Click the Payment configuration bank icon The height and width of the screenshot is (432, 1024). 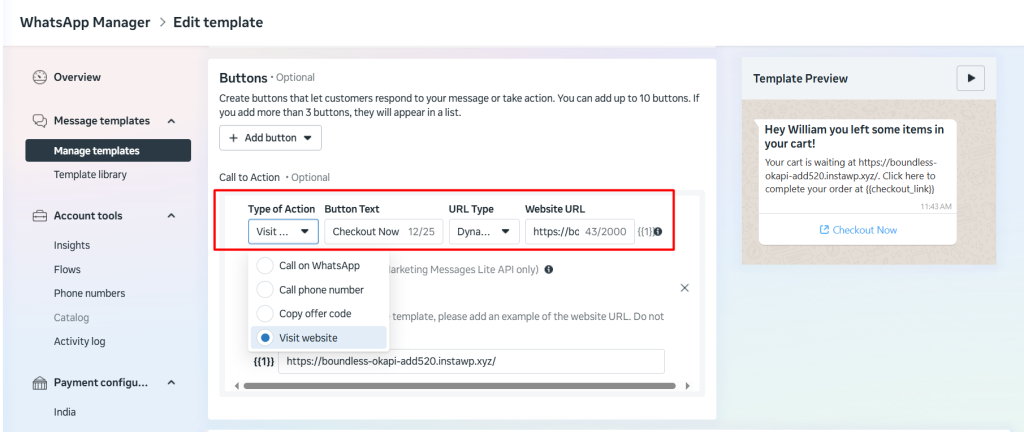40,383
